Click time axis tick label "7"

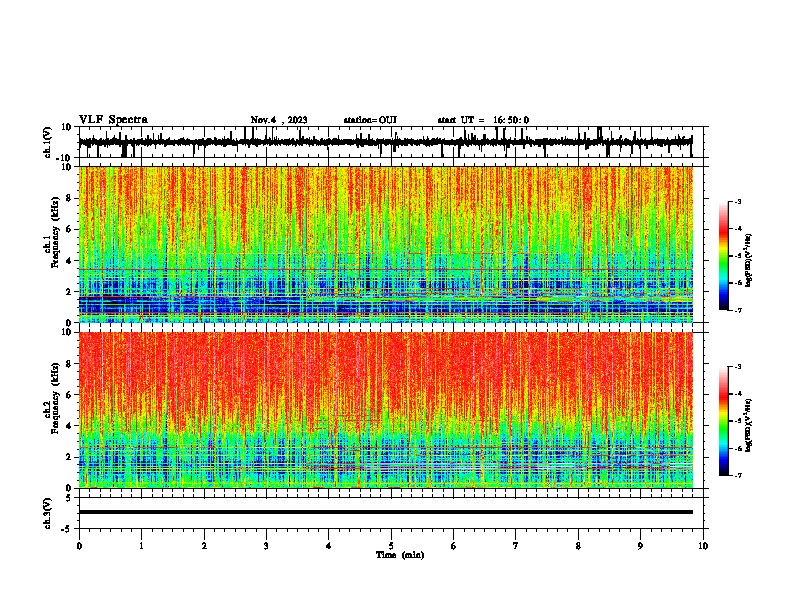click(x=516, y=546)
